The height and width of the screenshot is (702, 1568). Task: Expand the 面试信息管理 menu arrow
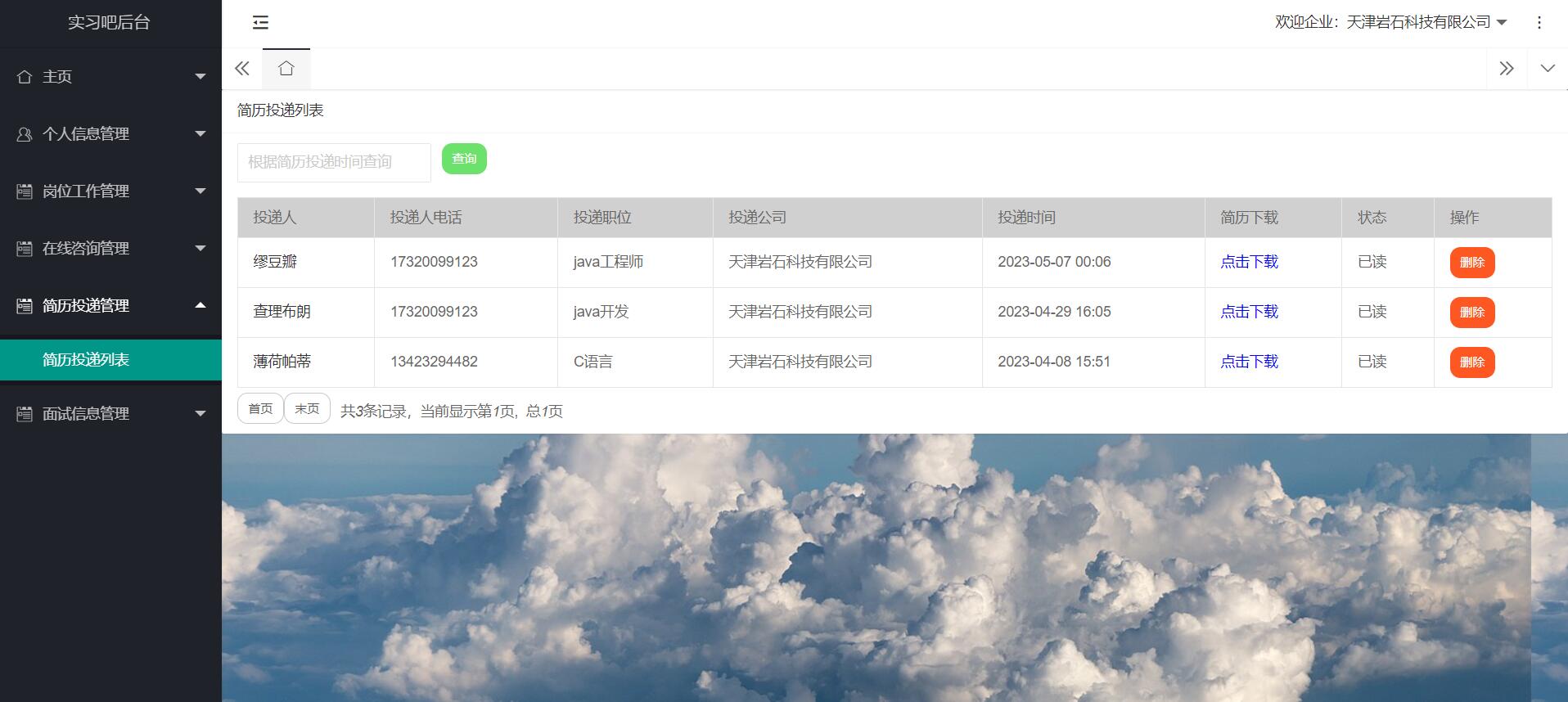pyautogui.click(x=201, y=413)
